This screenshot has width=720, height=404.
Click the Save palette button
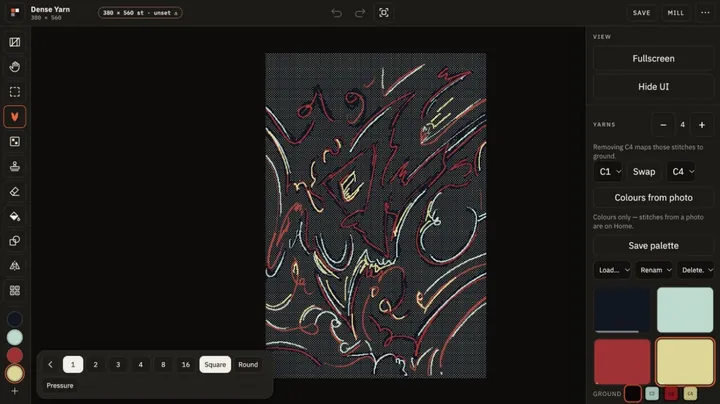(653, 246)
